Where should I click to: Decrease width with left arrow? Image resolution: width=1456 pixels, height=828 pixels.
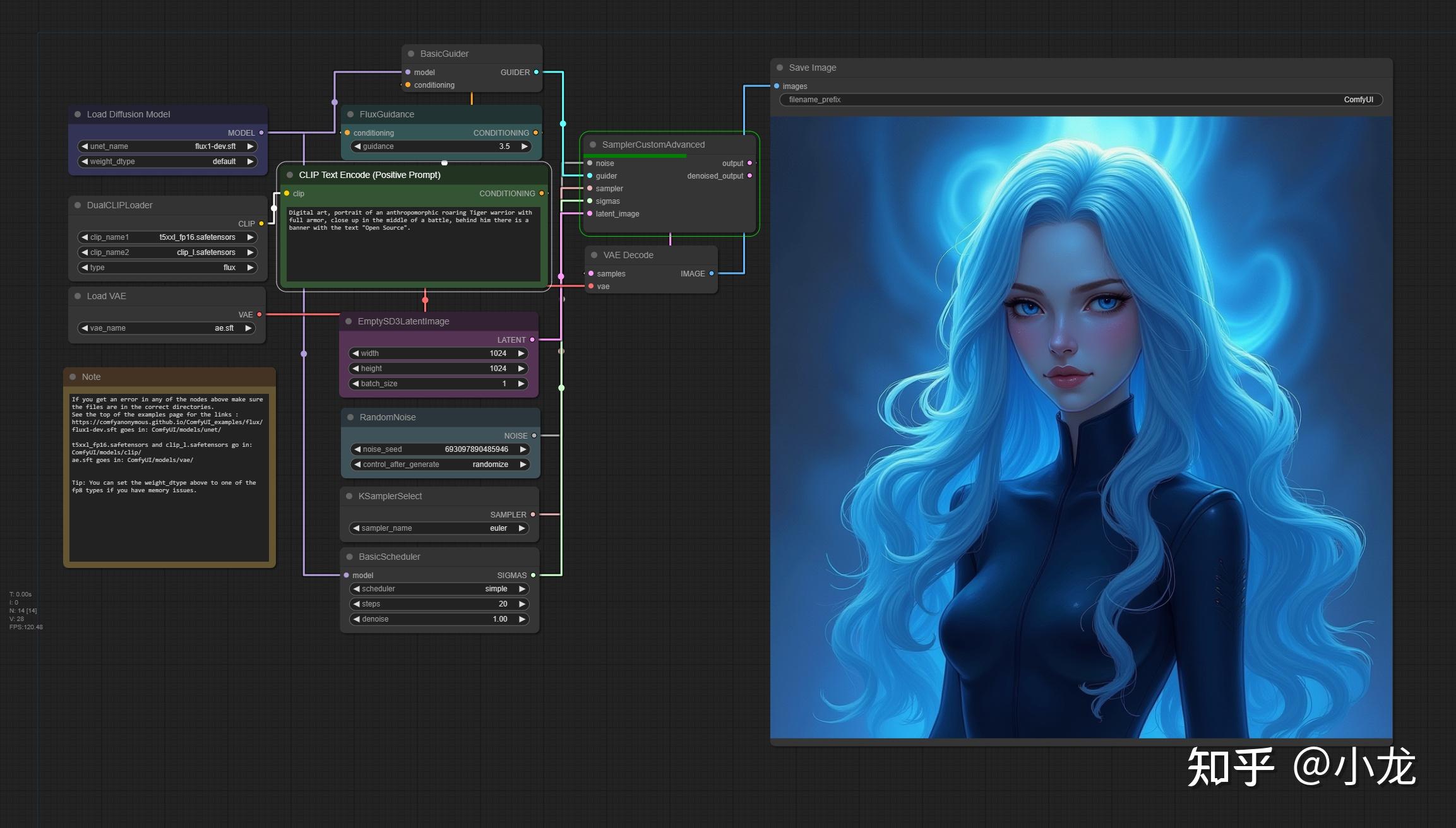355,353
